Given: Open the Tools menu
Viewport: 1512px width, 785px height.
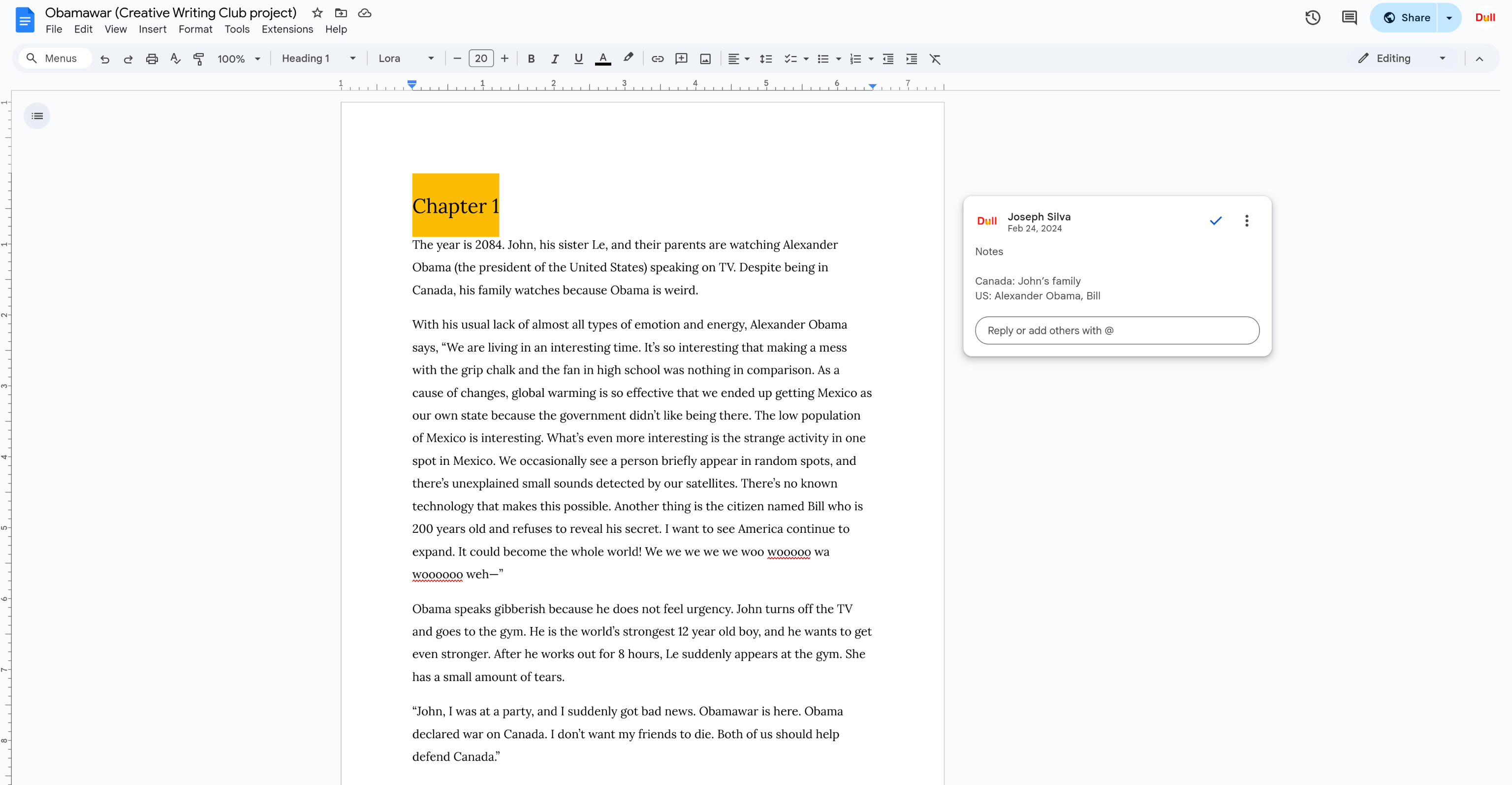Looking at the screenshot, I should point(237,30).
